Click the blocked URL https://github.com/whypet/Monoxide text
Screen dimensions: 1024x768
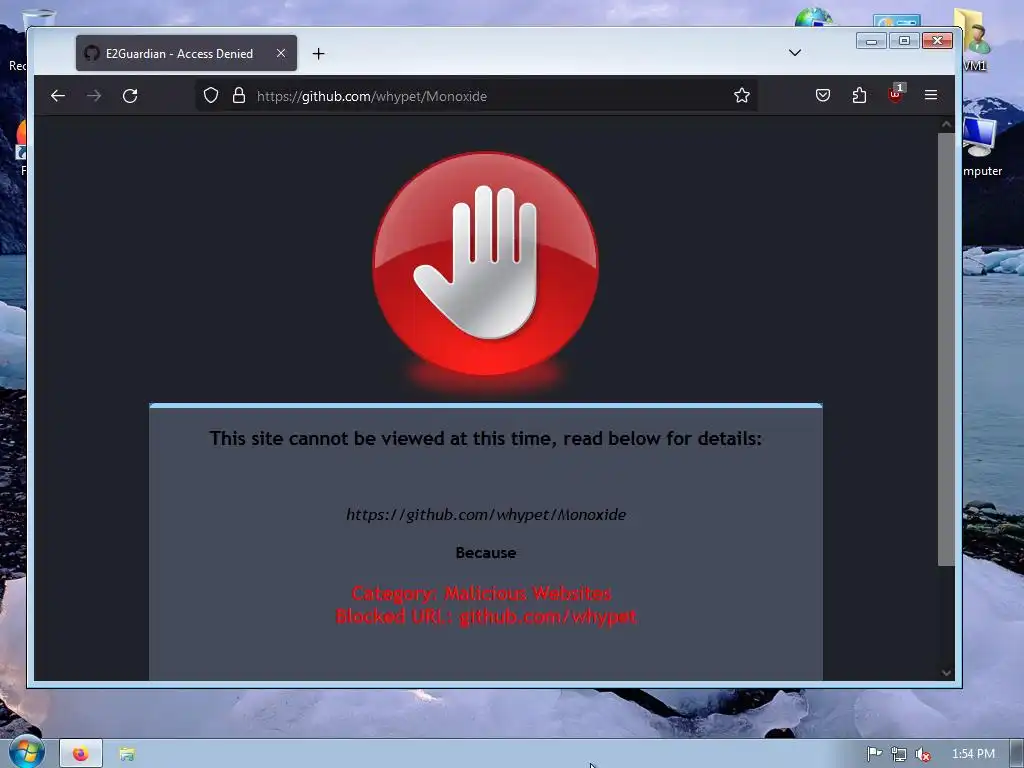click(486, 515)
